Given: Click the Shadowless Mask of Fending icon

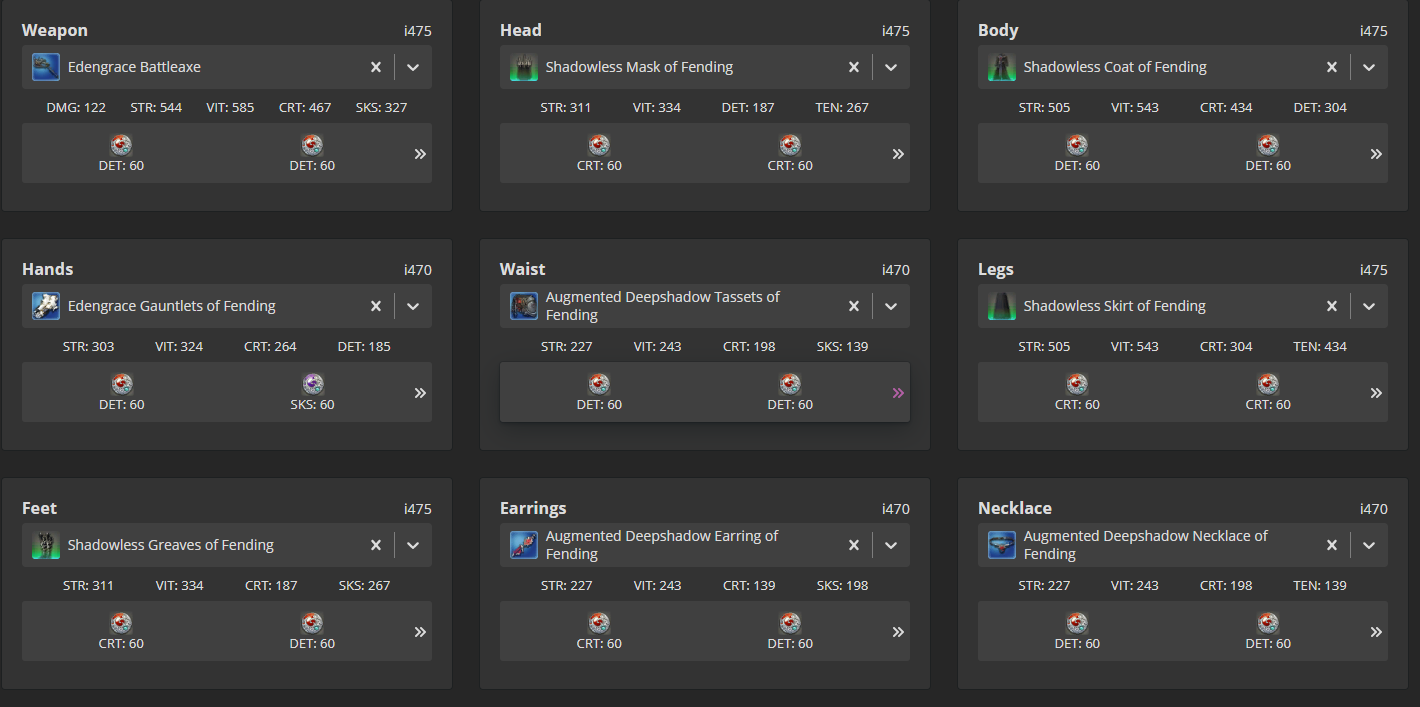Looking at the screenshot, I should tap(524, 67).
